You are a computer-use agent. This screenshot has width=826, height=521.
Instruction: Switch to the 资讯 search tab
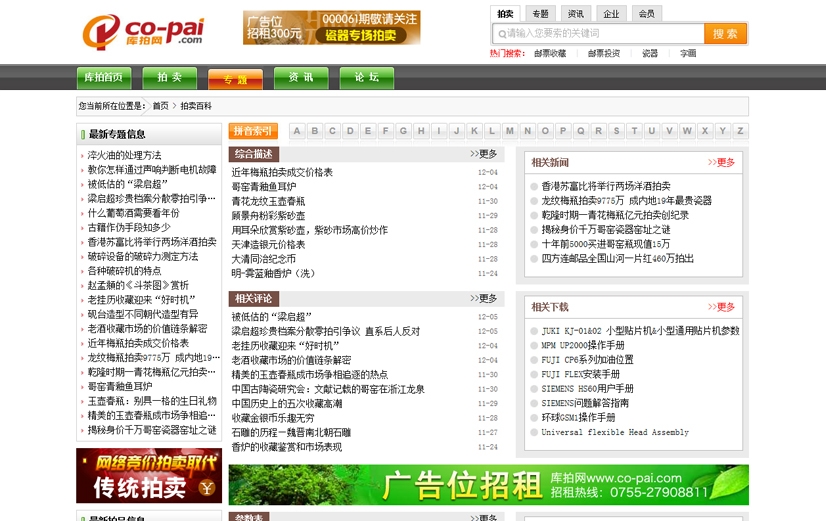pyautogui.click(x=575, y=14)
